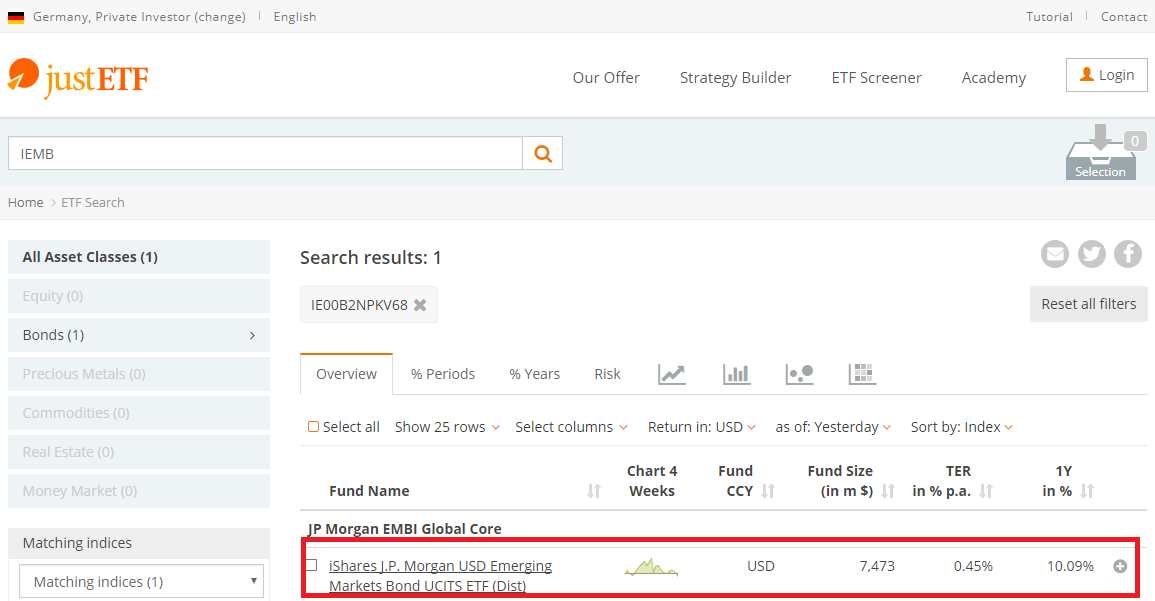Open the heatmap grid view tab
This screenshot has height=601, width=1155.
[x=861, y=374]
